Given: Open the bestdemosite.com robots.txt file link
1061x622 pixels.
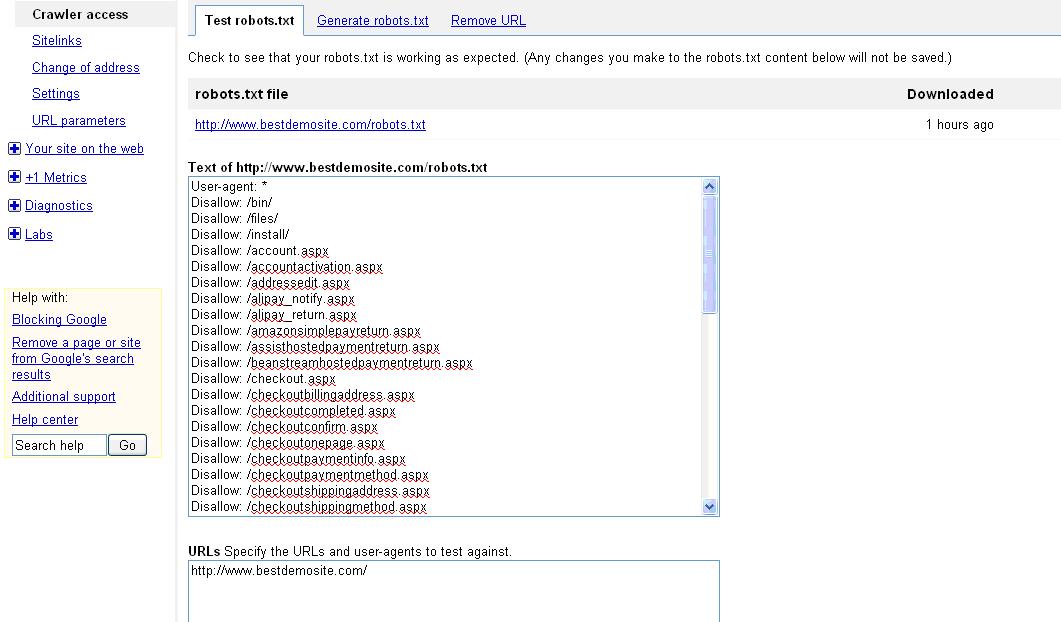Looking at the screenshot, I should click(x=310, y=125).
